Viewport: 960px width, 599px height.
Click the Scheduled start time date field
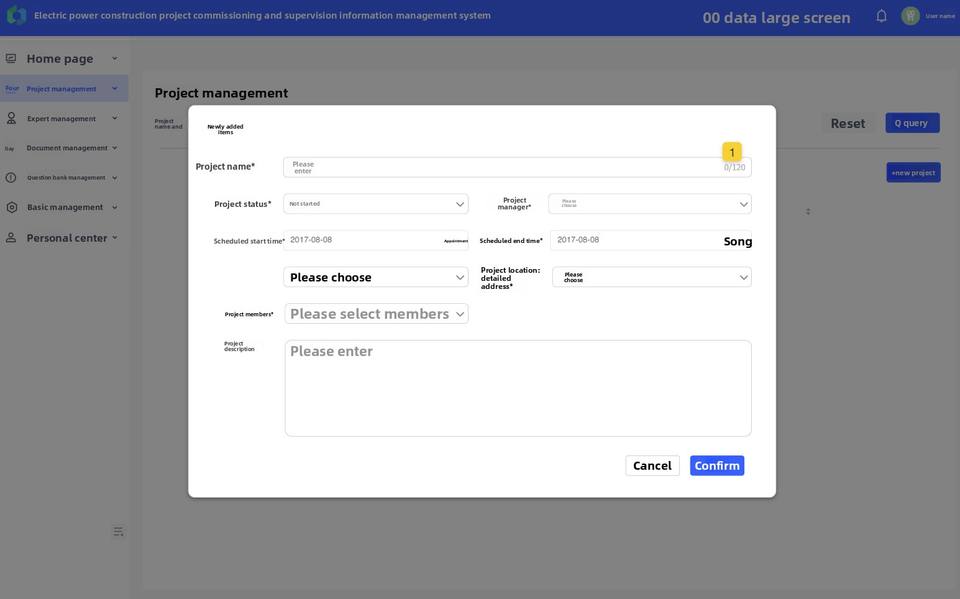376,240
